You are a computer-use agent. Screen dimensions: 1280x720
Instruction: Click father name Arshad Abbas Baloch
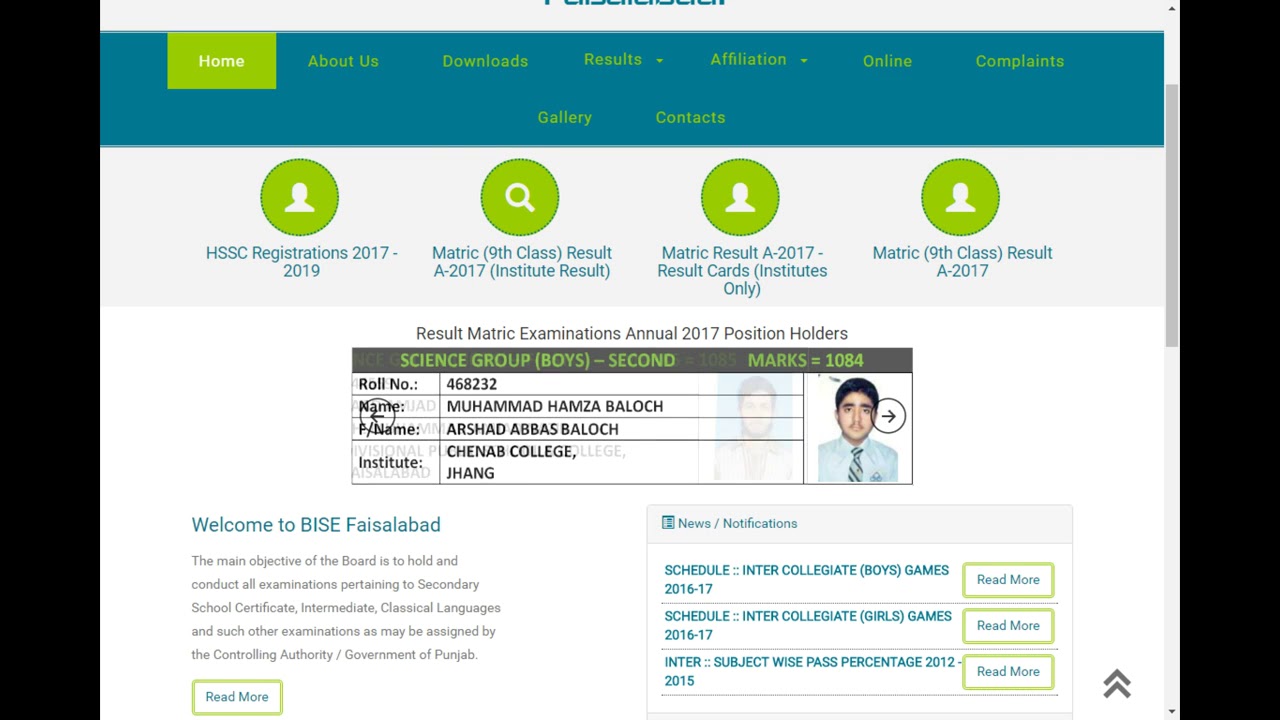tap(532, 429)
